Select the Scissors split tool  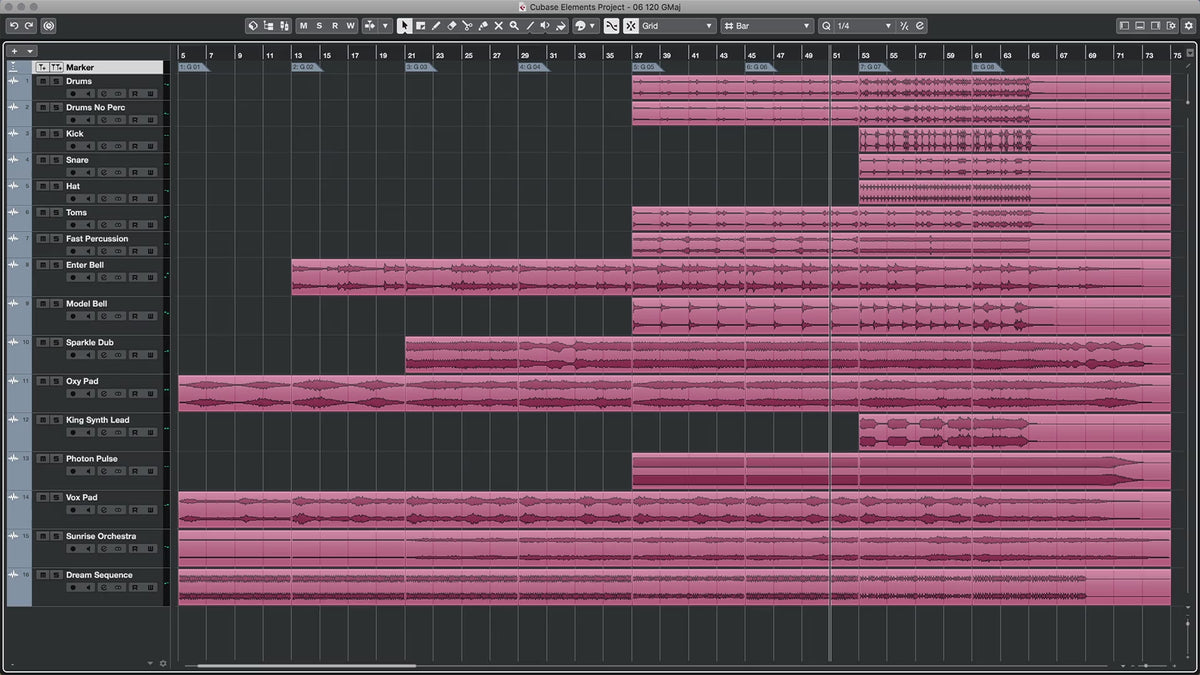(x=467, y=26)
